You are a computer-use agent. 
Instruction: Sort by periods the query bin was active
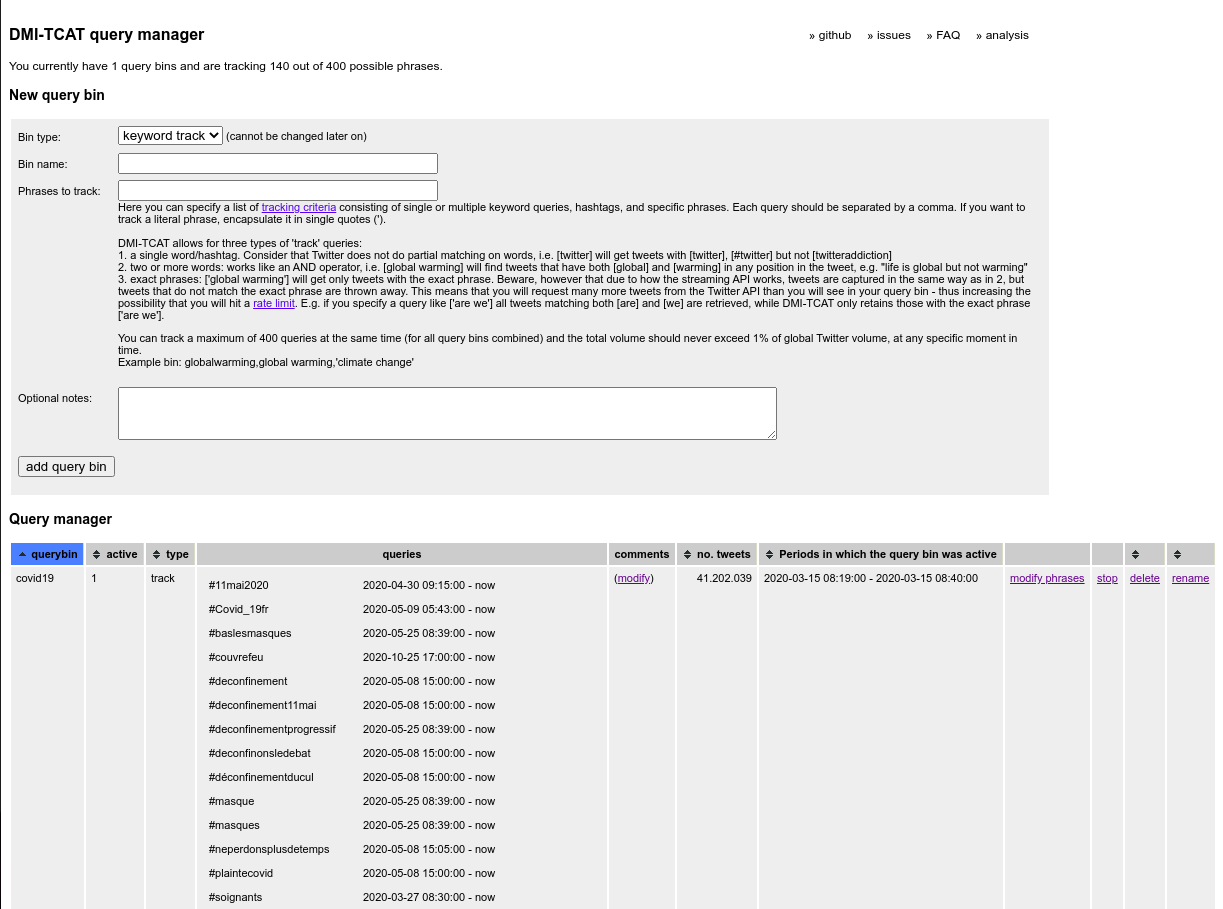(x=881, y=554)
